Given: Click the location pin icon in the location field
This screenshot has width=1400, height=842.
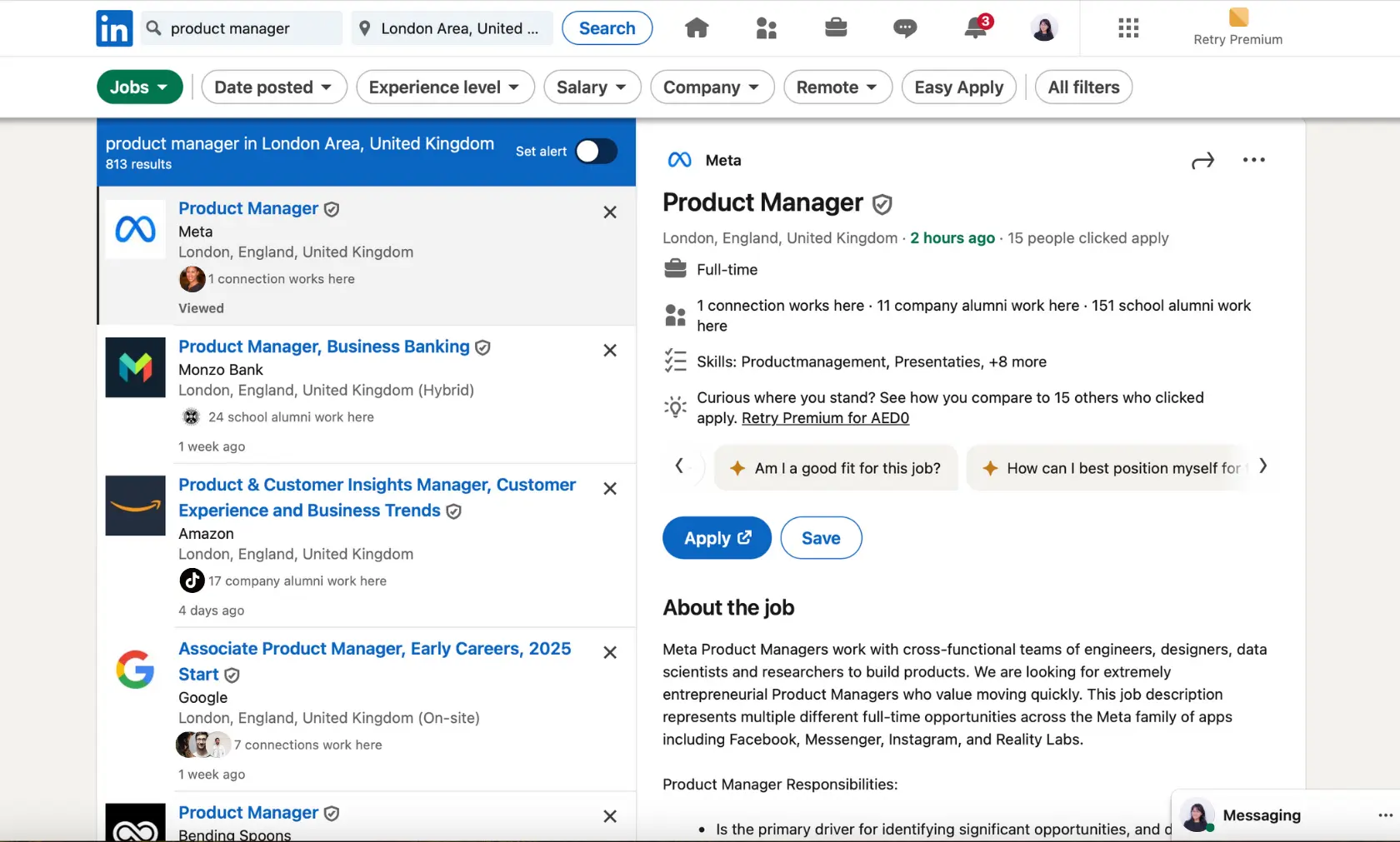Looking at the screenshot, I should tap(364, 28).
